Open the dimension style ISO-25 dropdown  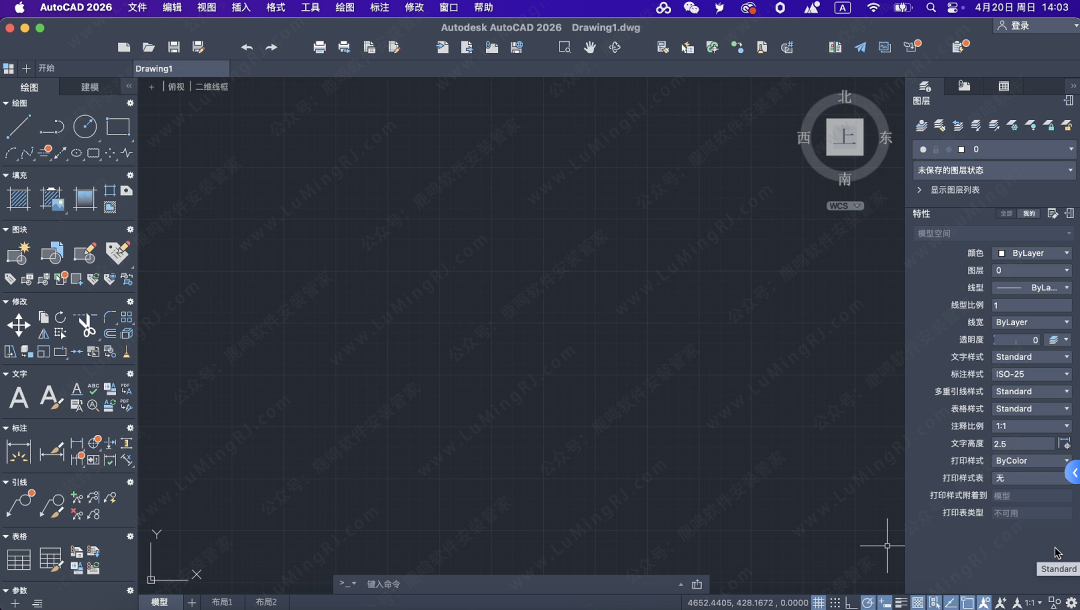[x=1033, y=374]
